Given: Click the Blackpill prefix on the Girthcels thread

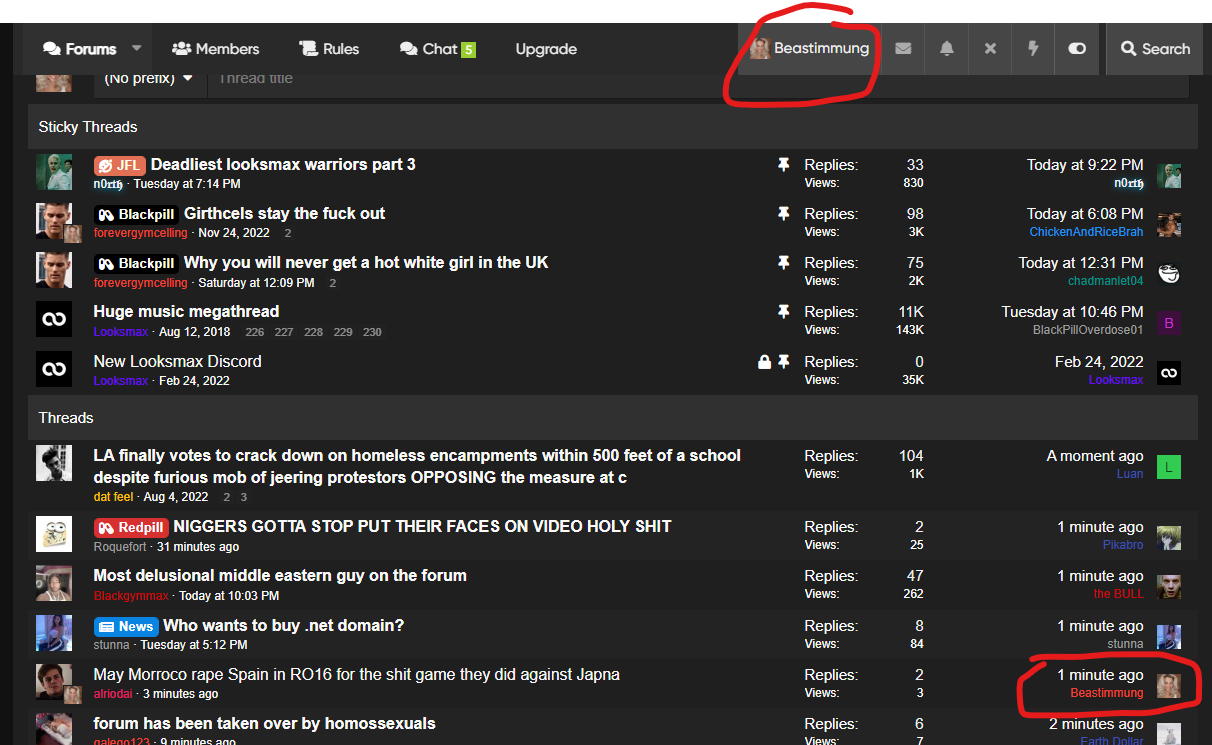Looking at the screenshot, I should pos(136,214).
